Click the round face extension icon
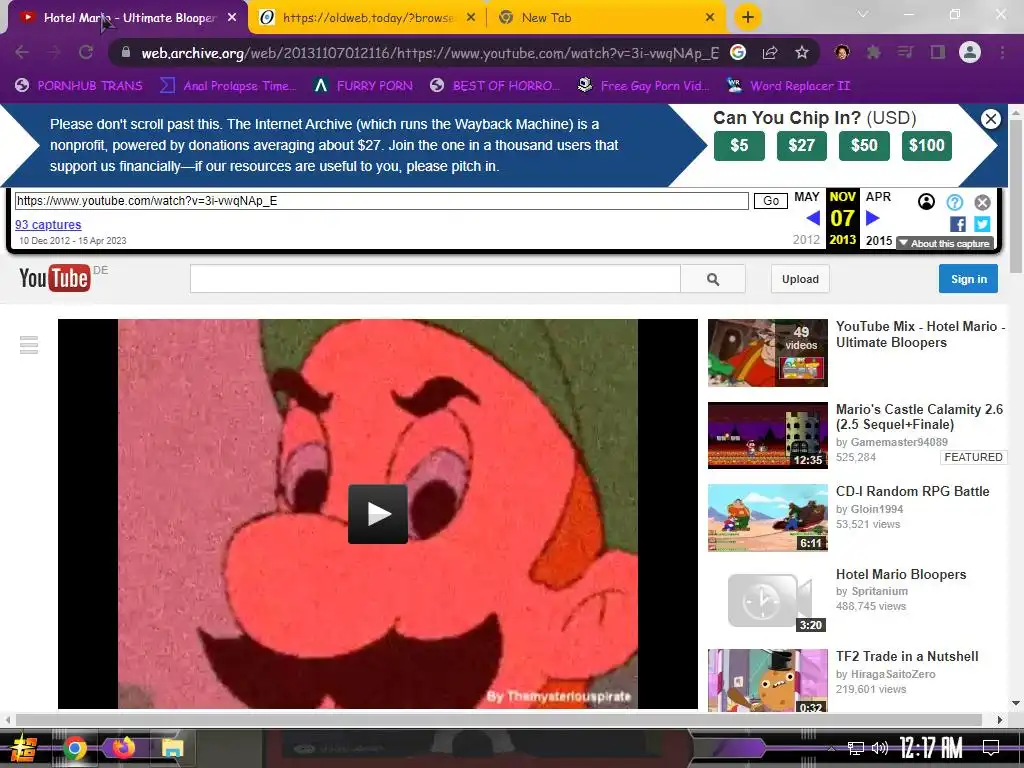Image resolution: width=1024 pixels, height=768 pixels. [842, 52]
